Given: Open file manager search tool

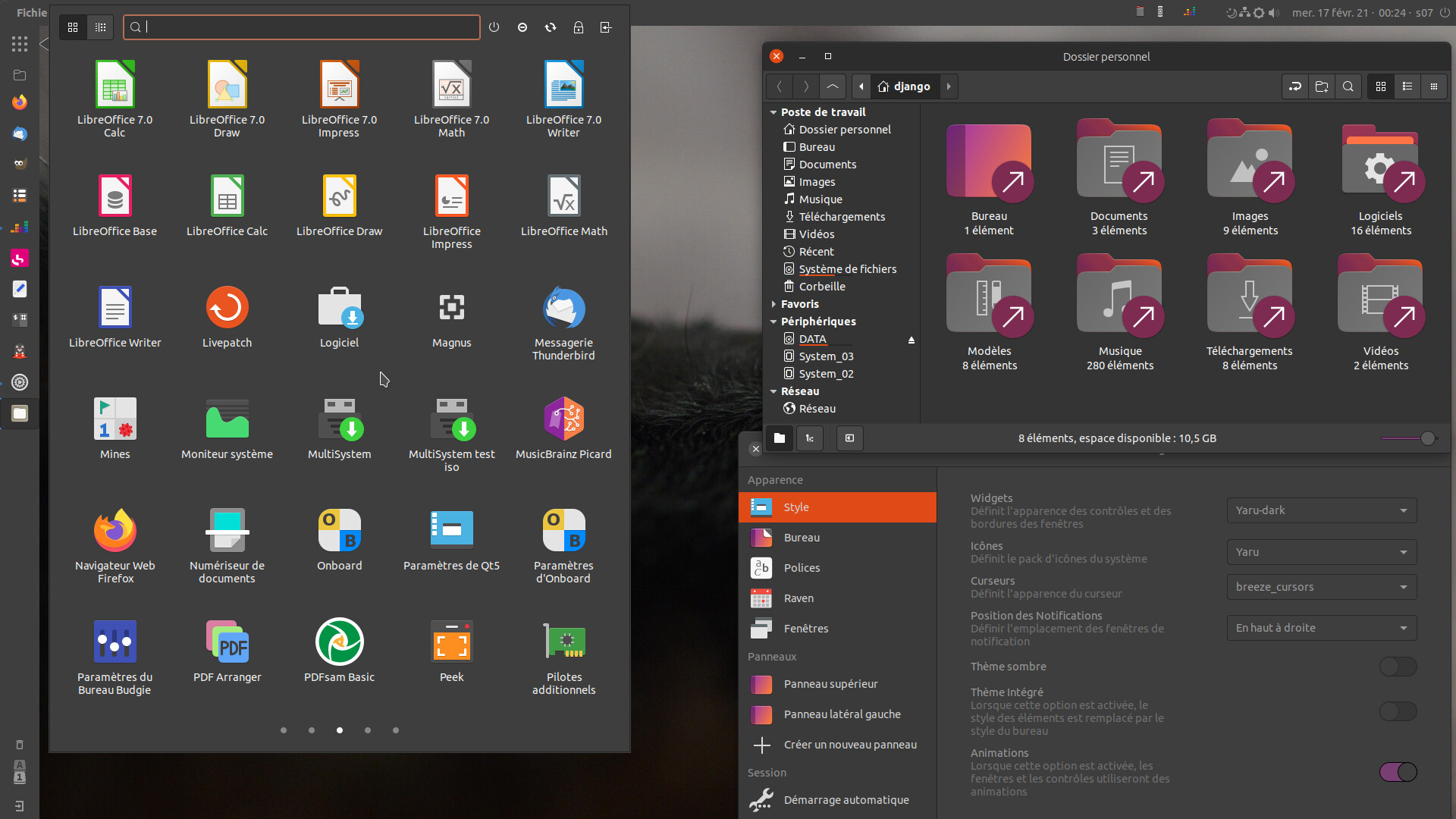Looking at the screenshot, I should pyautogui.click(x=1348, y=86).
